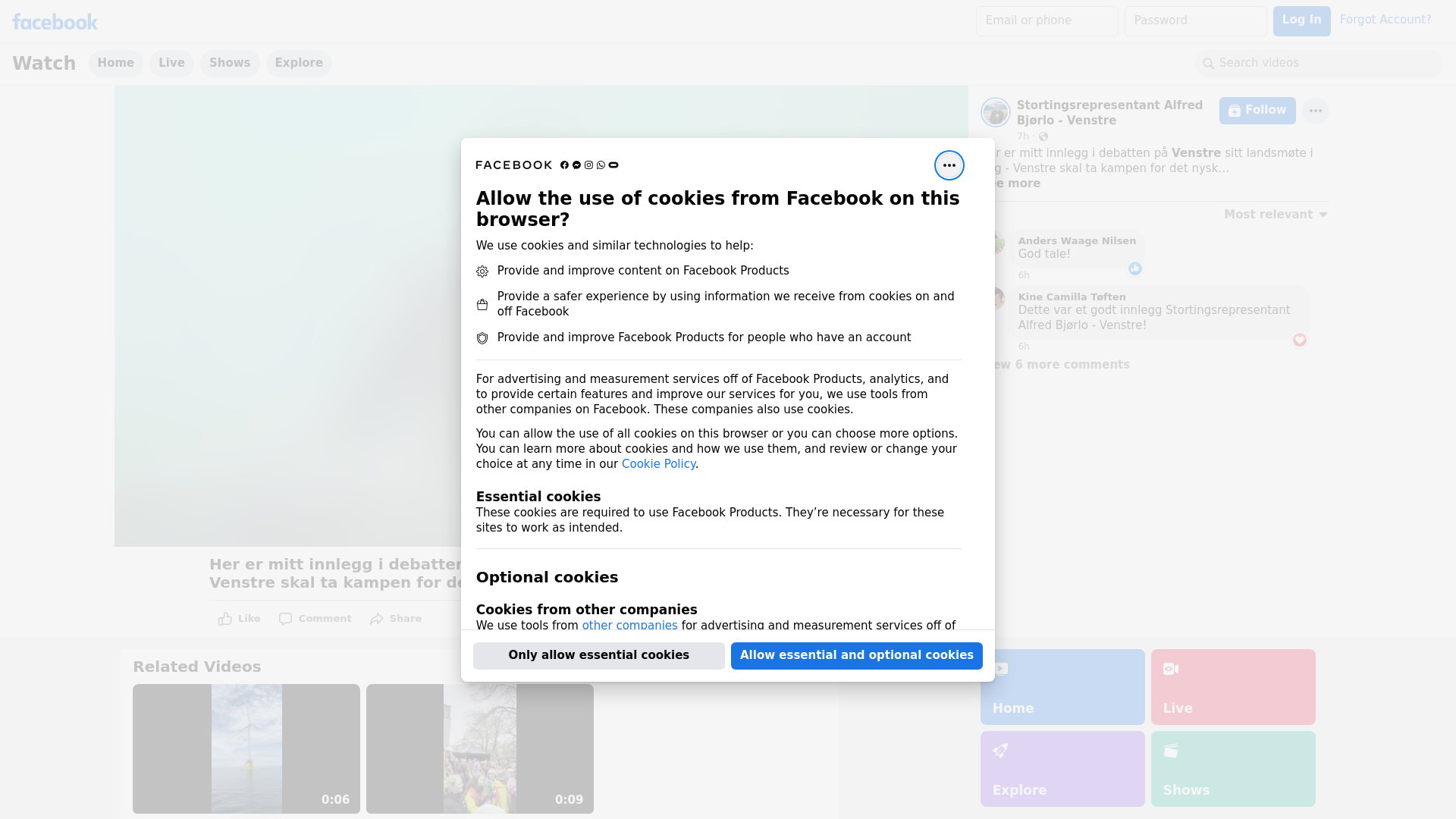Click the green Shows tile
1456x819 pixels.
(1233, 769)
